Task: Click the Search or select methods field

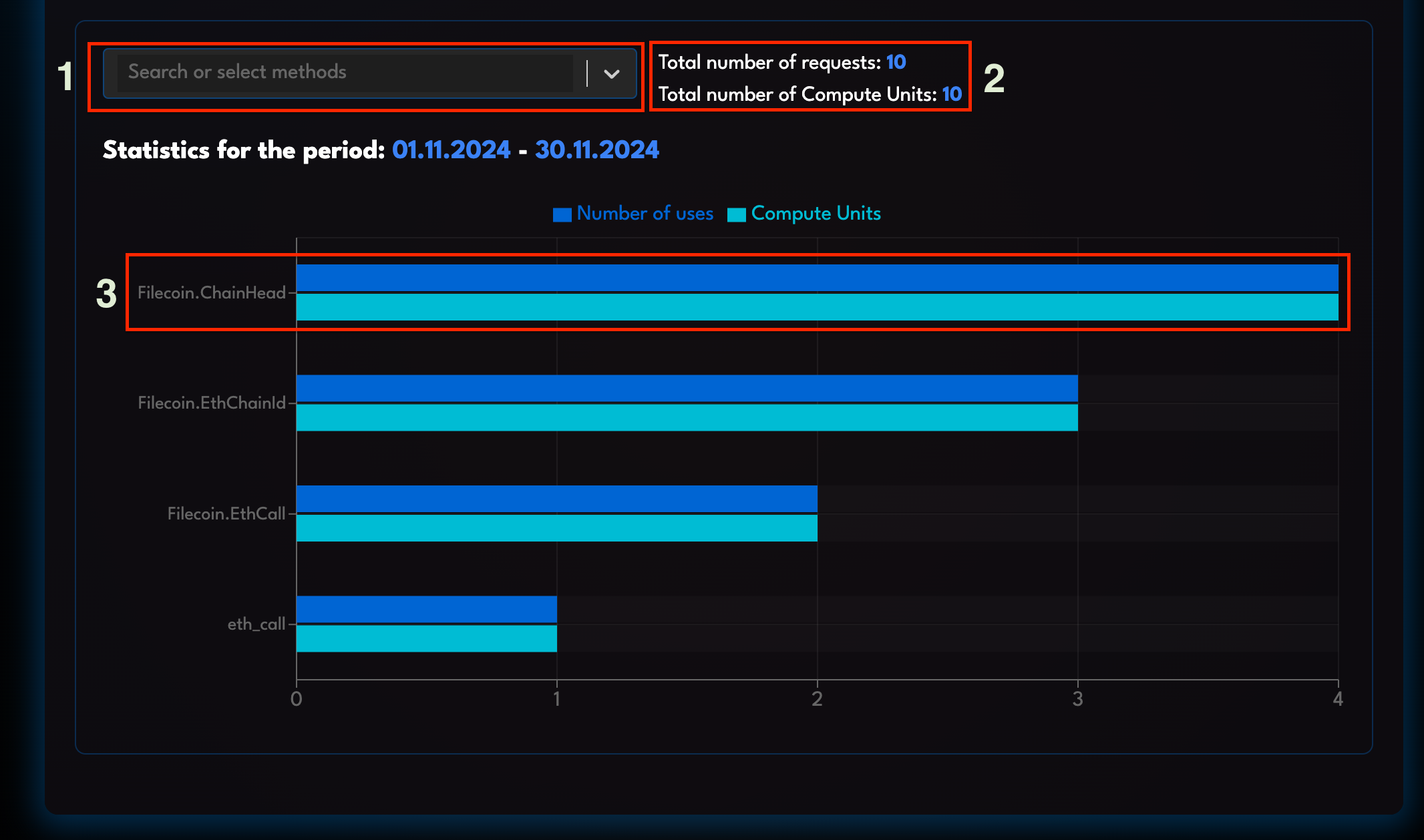Action: pos(344,72)
